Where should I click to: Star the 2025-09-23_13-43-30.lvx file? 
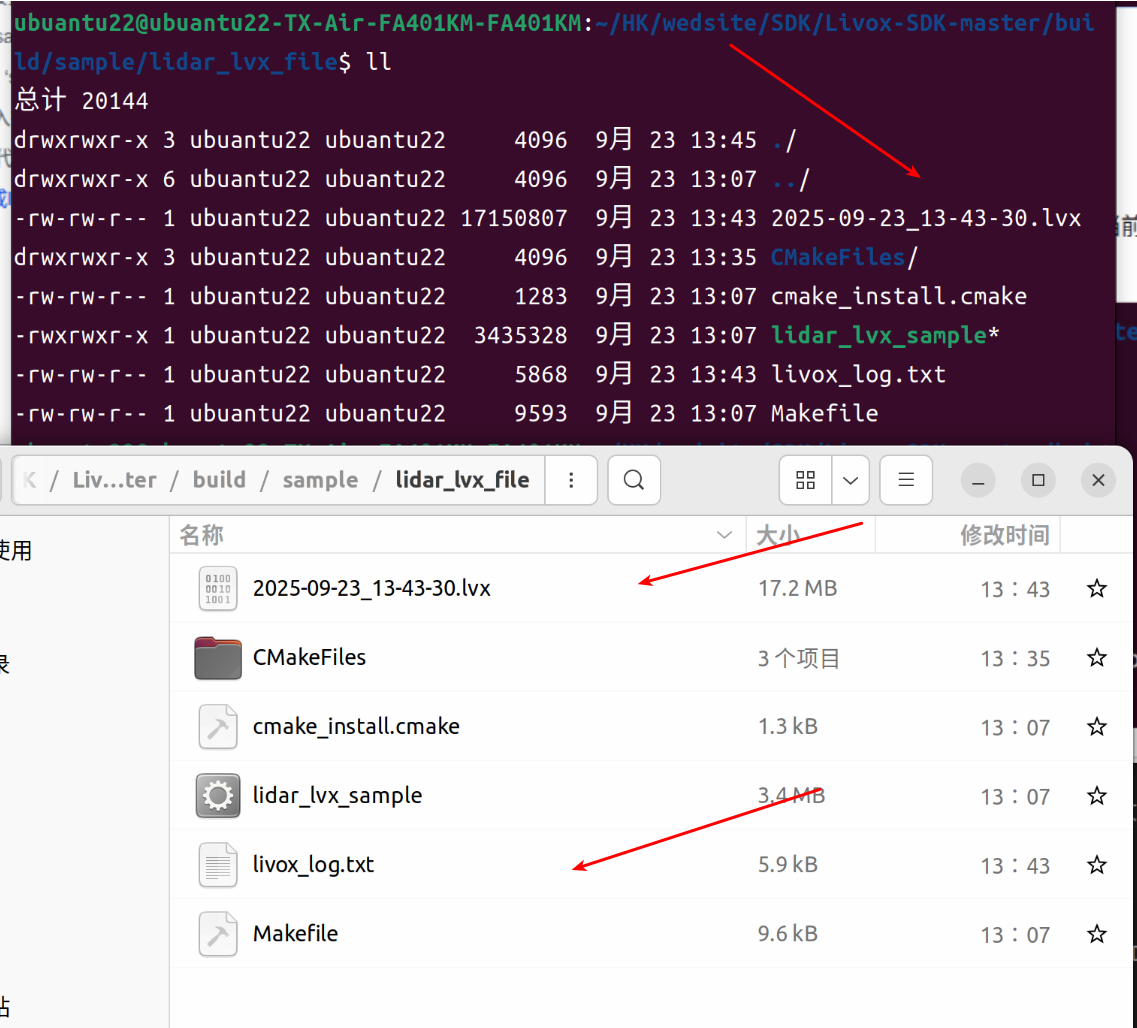(x=1096, y=588)
